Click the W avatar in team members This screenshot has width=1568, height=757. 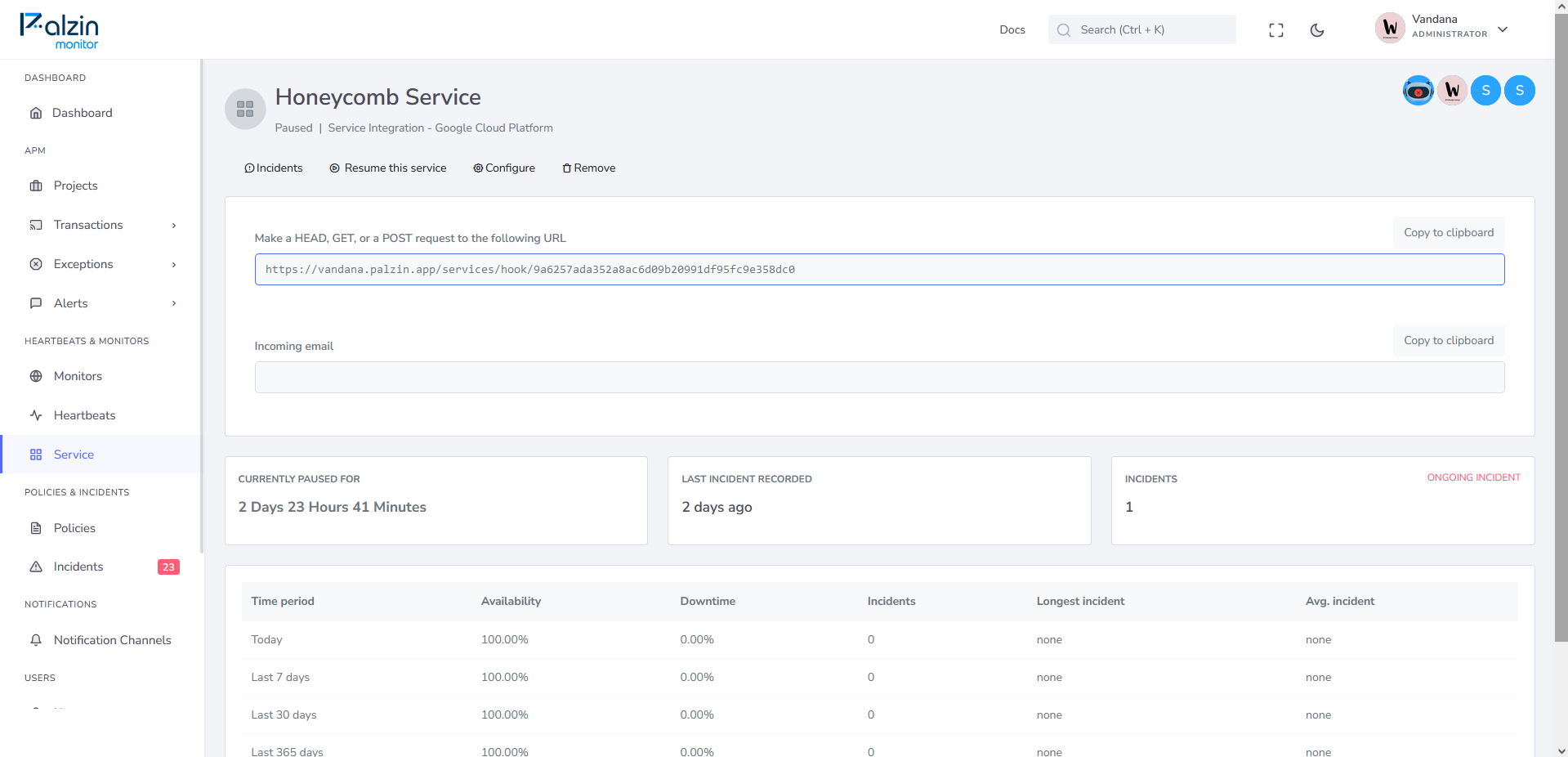(x=1452, y=90)
